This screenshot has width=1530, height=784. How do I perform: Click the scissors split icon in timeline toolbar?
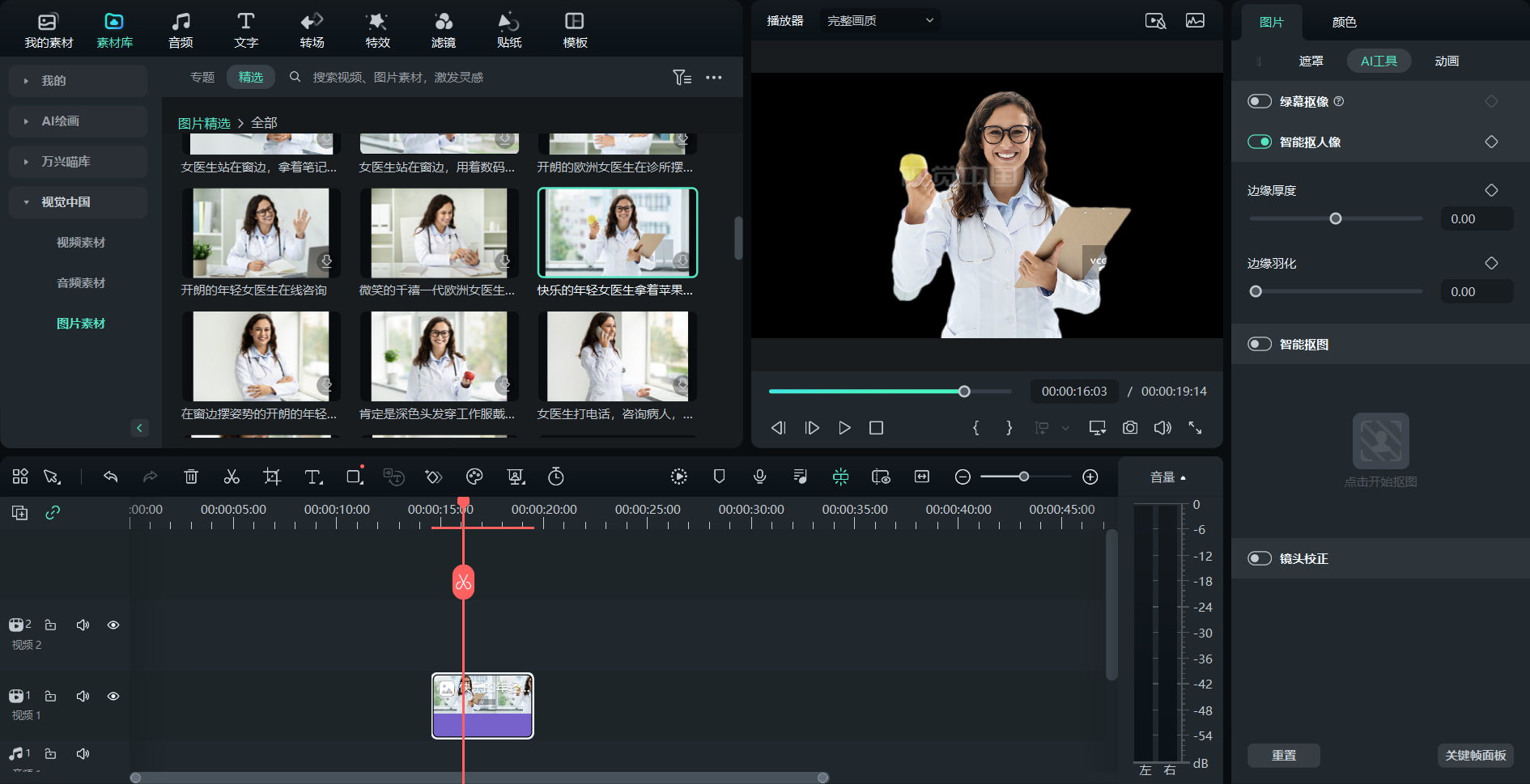click(232, 477)
